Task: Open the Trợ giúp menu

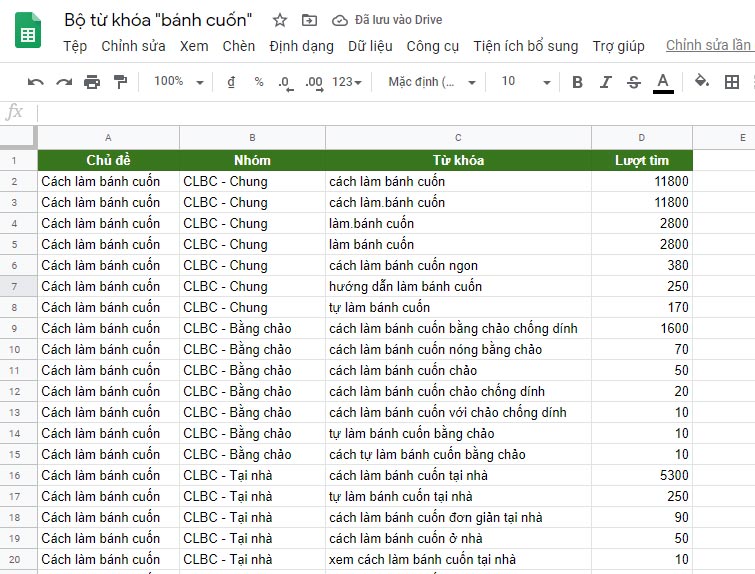Action: coord(618,46)
